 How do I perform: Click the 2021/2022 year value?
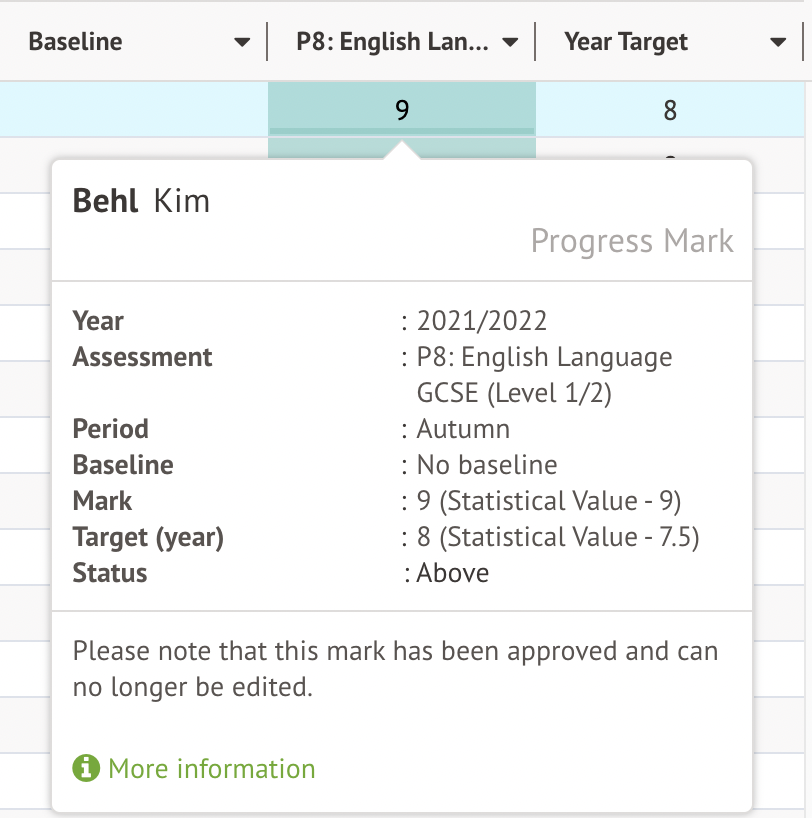coord(482,321)
